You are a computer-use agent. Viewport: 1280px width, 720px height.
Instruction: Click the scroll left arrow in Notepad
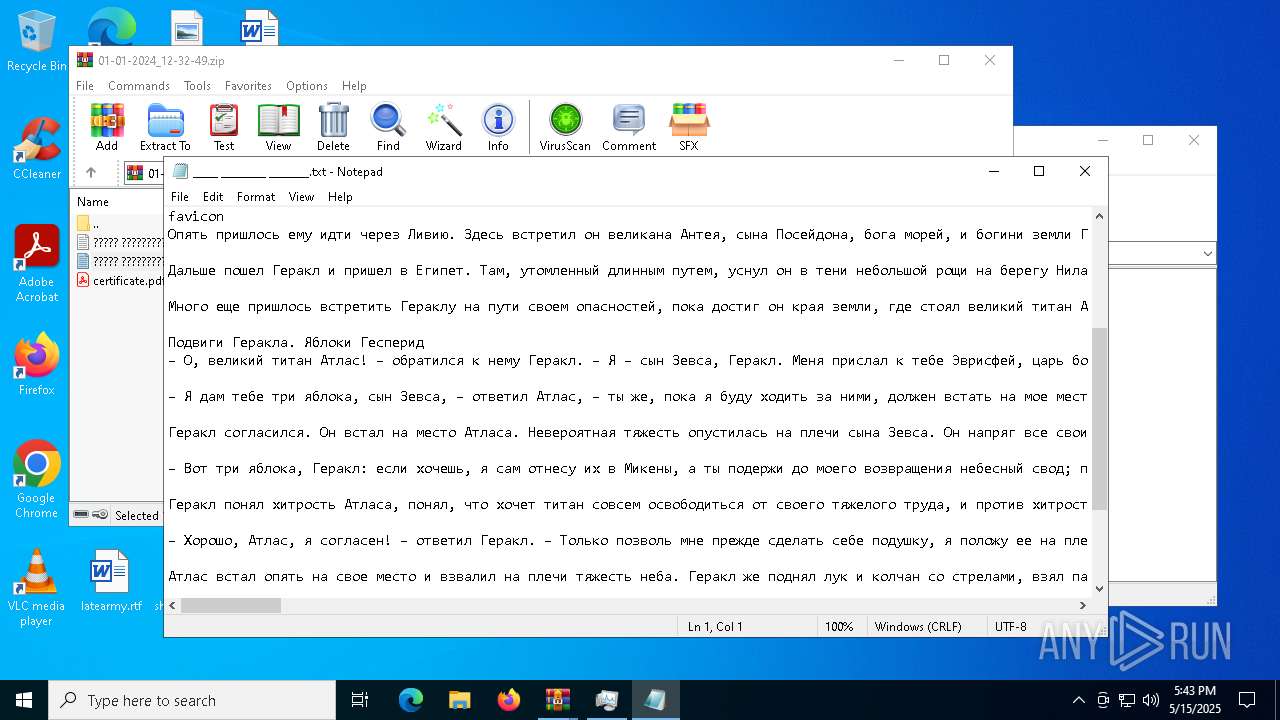[173, 605]
